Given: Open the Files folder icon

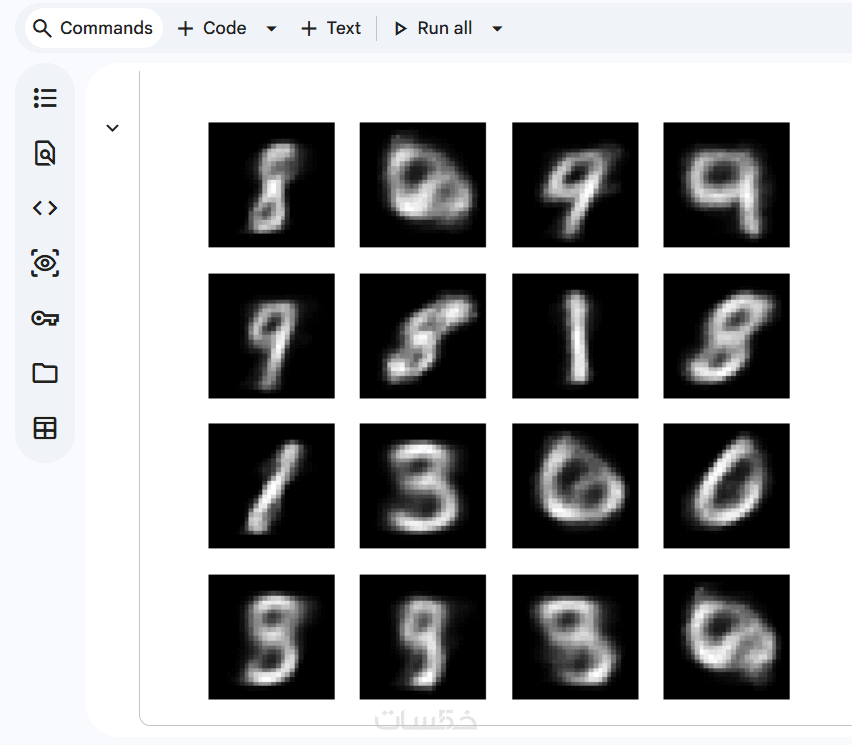Looking at the screenshot, I should click(x=45, y=373).
